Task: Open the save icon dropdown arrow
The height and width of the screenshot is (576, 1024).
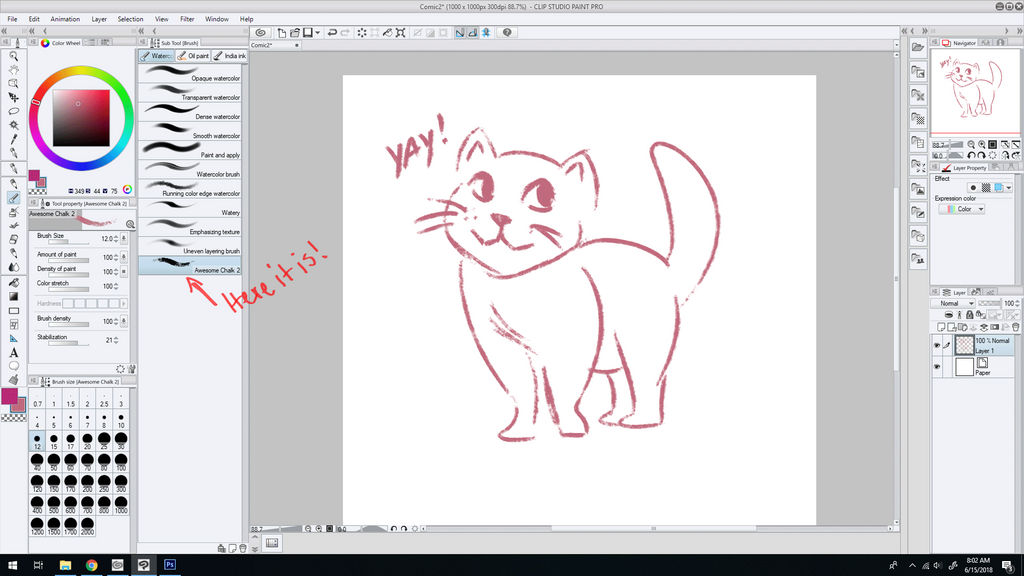Action: point(317,33)
